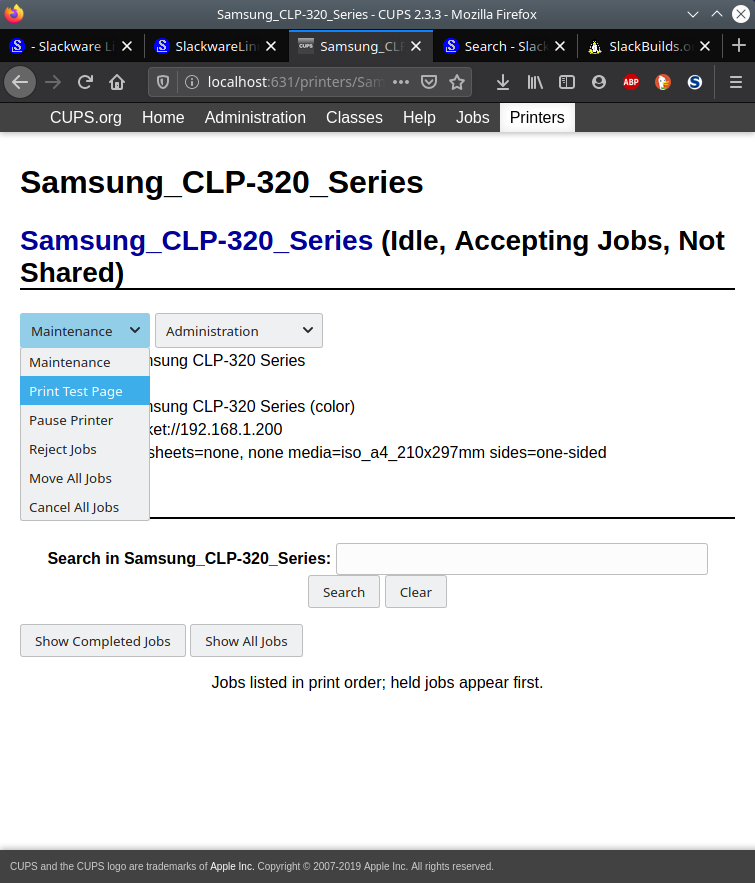755x883 pixels.
Task: Open the Firefox hamburger menu
Action: click(x=736, y=82)
